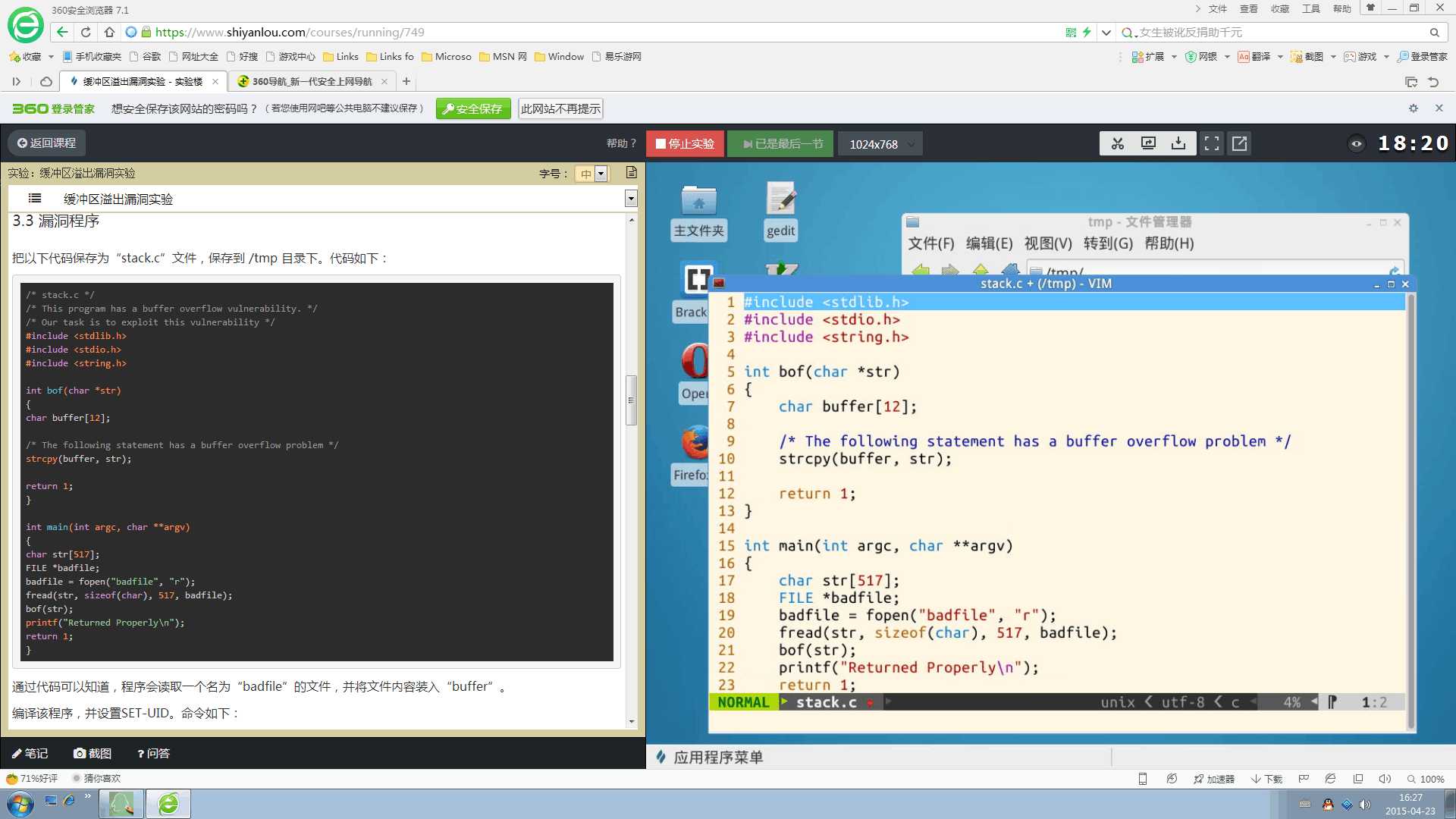This screenshot has width=1456, height=819.
Task: Click the 加速器 accelerator in status bar
Action: point(1214,779)
